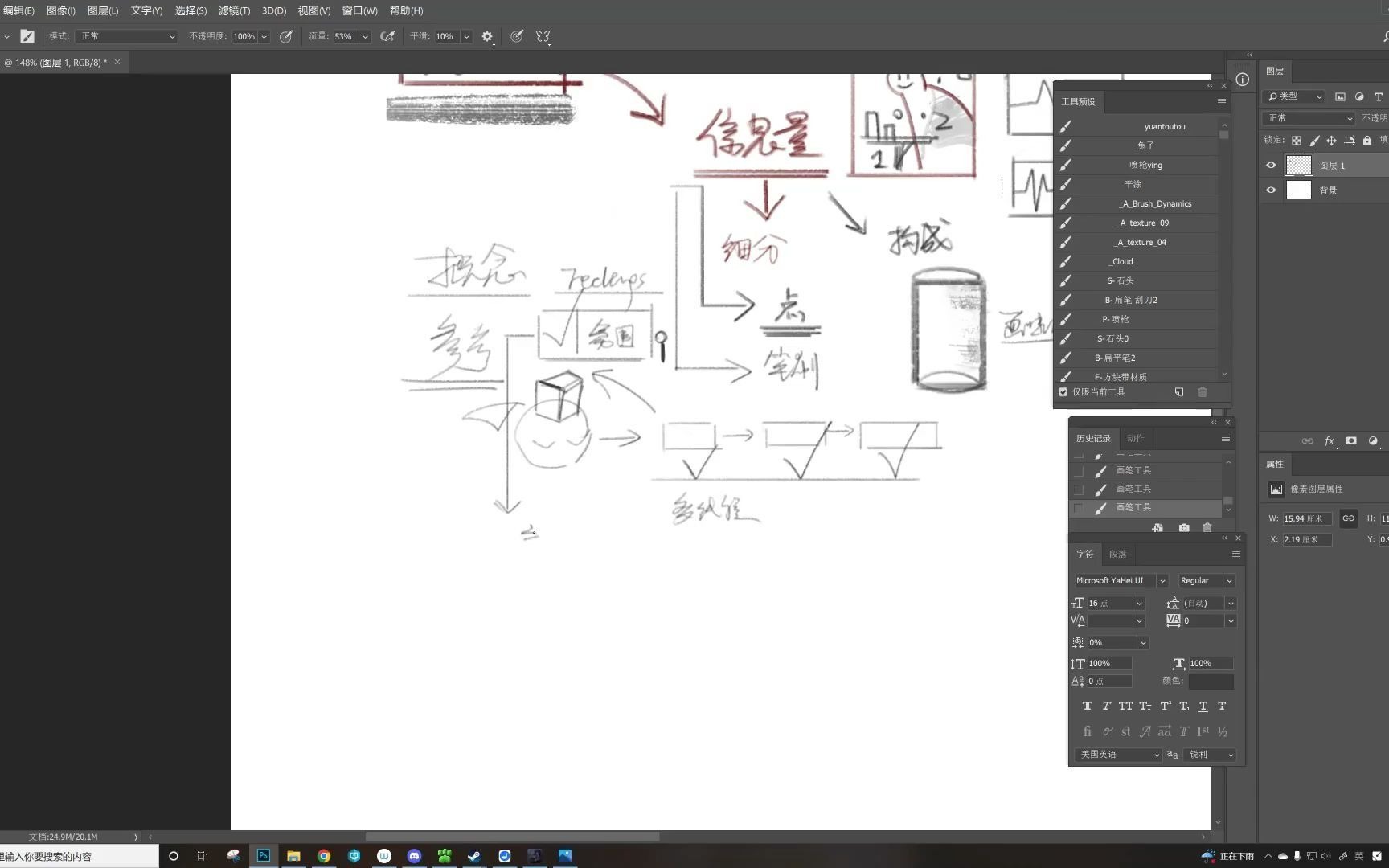This screenshot has width=1389, height=868.
Task: Open Steam from the taskbar
Action: (x=474, y=856)
